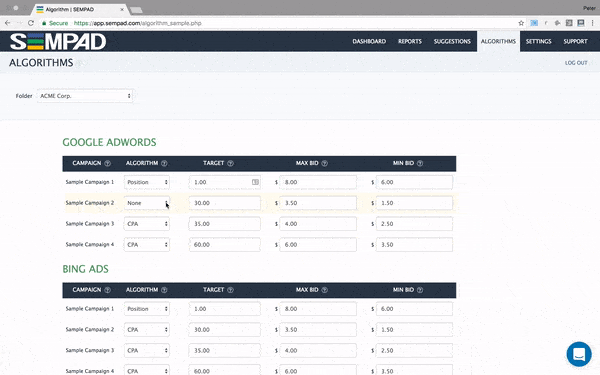
Task: Click Bing Campaign 3 target field 35.00
Action: (225, 351)
